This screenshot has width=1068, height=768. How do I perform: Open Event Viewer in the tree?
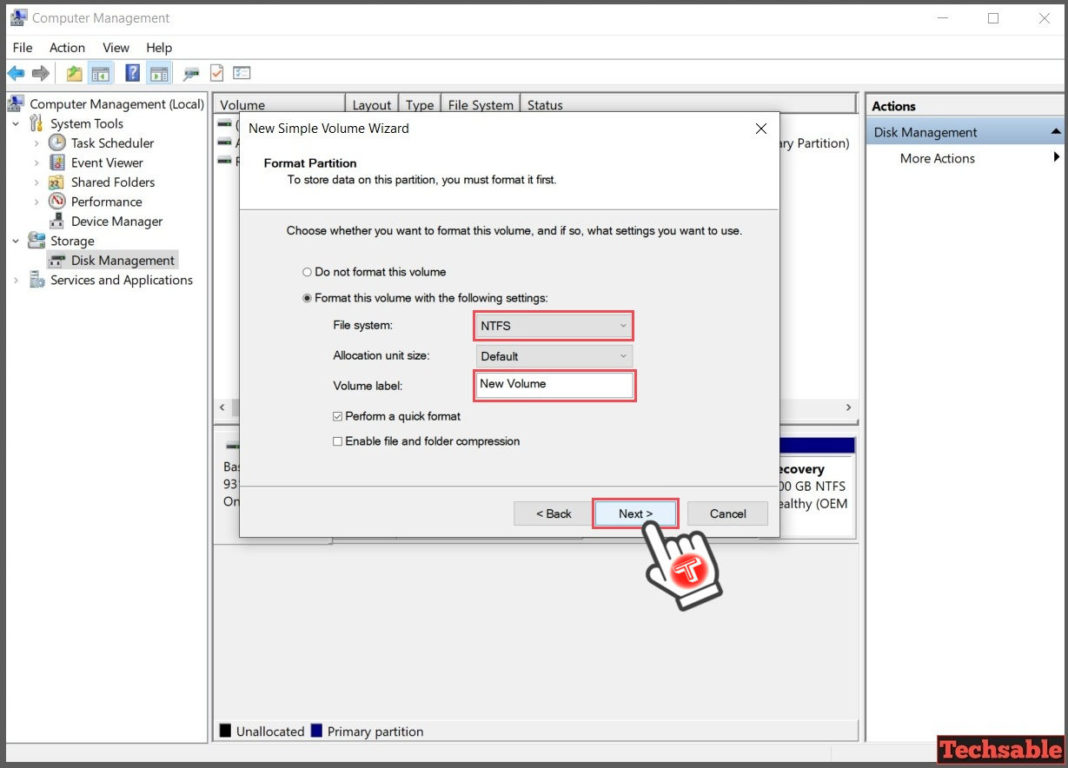pyautogui.click(x=106, y=163)
